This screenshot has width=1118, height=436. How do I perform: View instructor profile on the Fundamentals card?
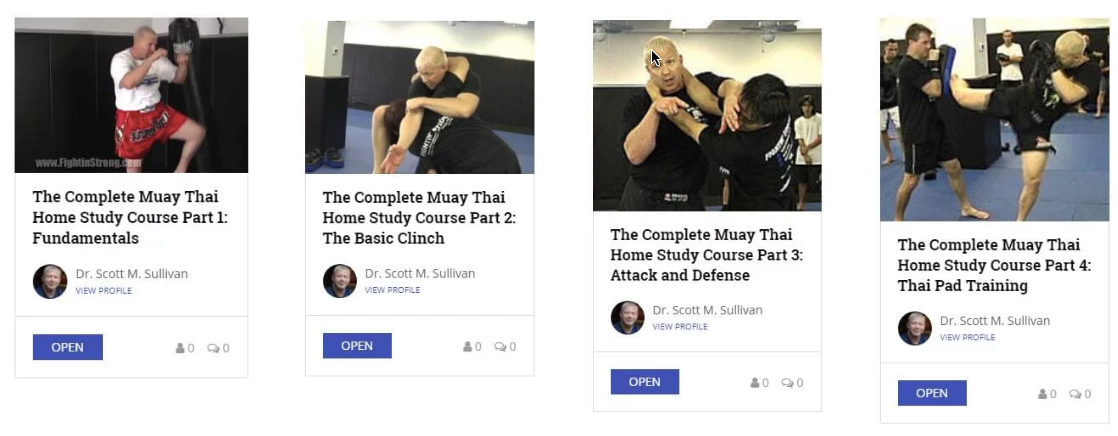point(103,290)
